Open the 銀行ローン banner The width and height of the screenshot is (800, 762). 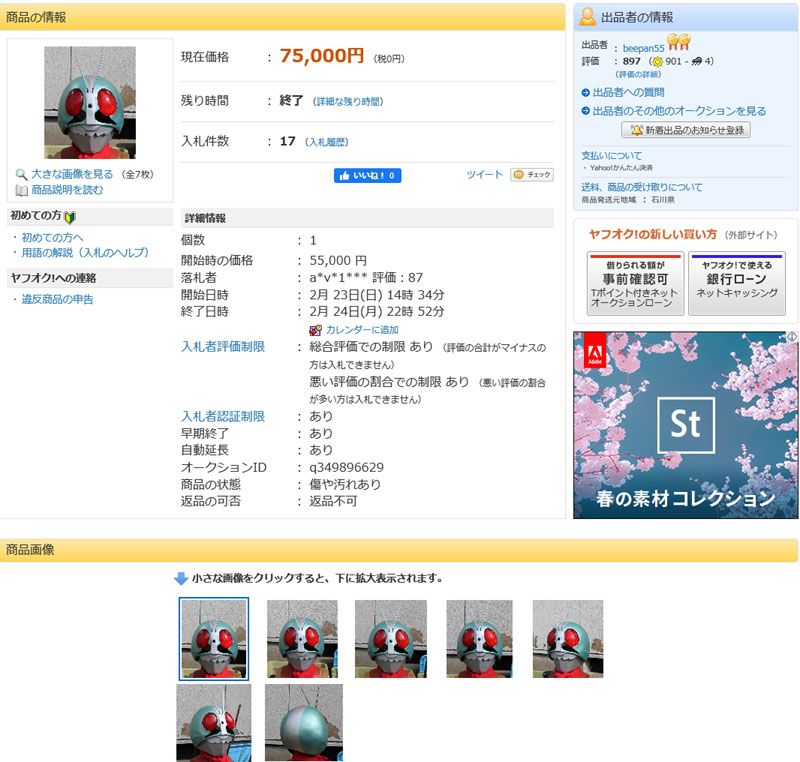736,283
